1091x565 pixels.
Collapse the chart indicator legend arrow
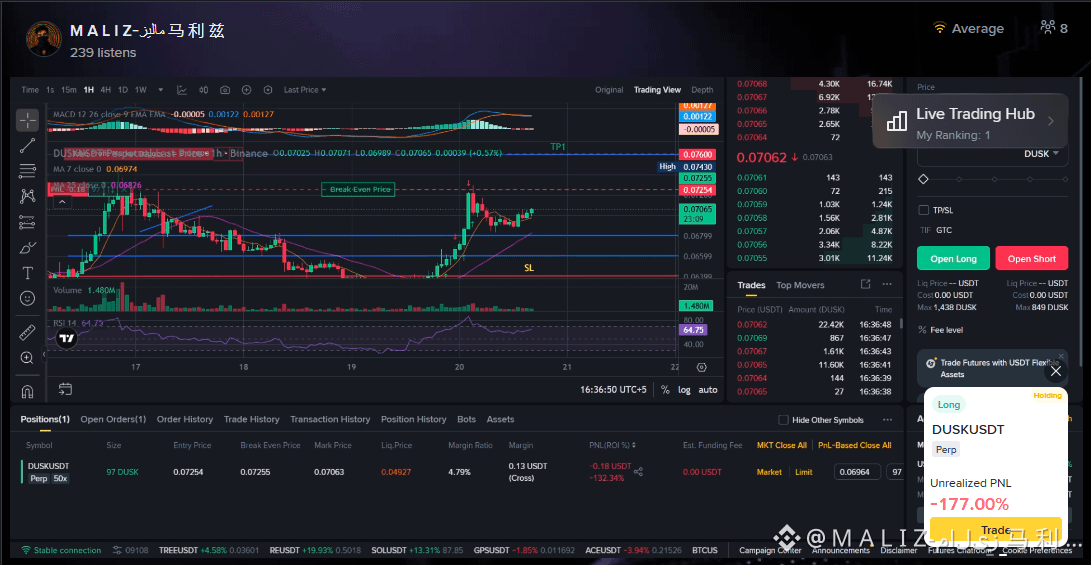62,202
